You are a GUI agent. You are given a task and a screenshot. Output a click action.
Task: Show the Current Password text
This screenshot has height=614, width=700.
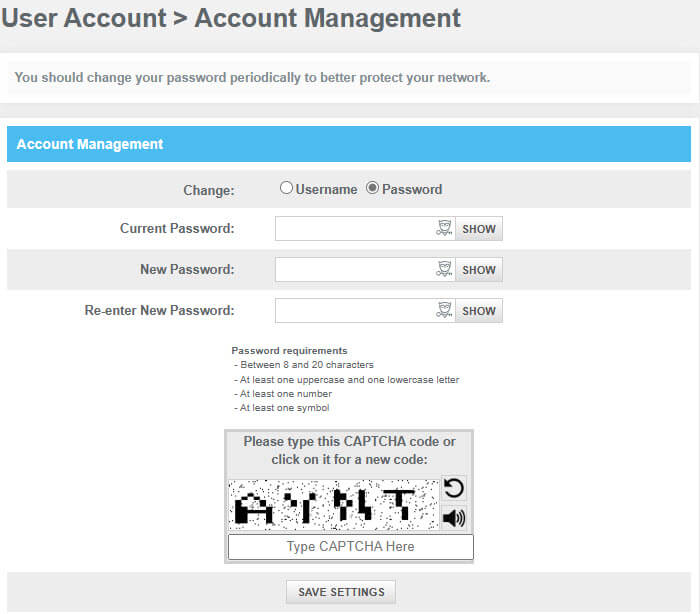[x=479, y=229]
